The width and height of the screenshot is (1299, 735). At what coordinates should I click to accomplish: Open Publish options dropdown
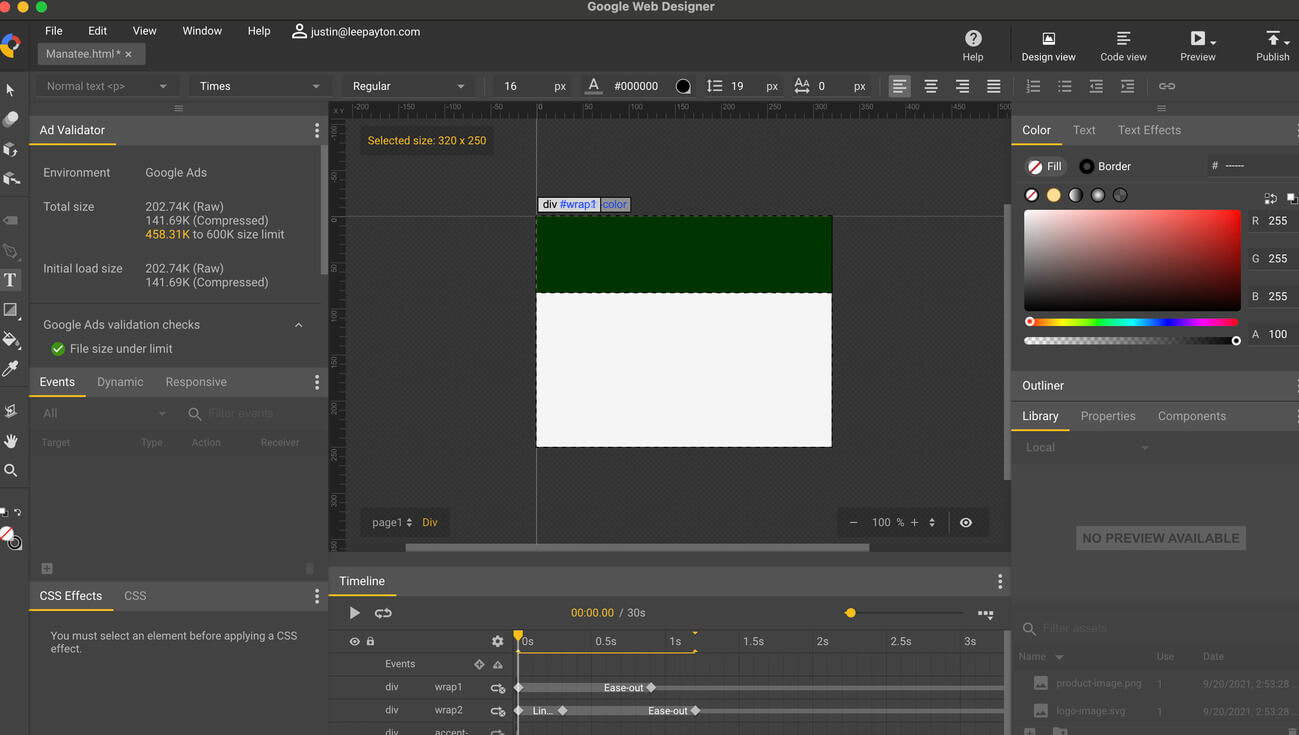click(1288, 41)
